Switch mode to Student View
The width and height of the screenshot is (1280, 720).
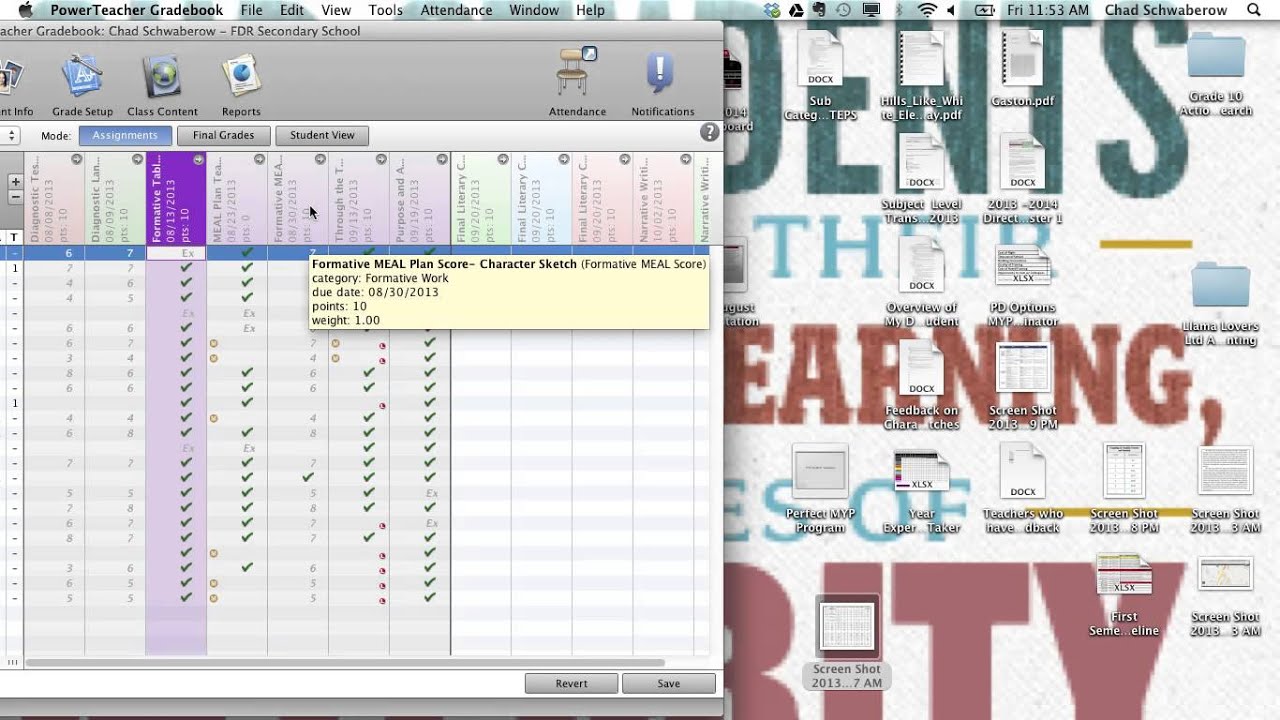322,135
